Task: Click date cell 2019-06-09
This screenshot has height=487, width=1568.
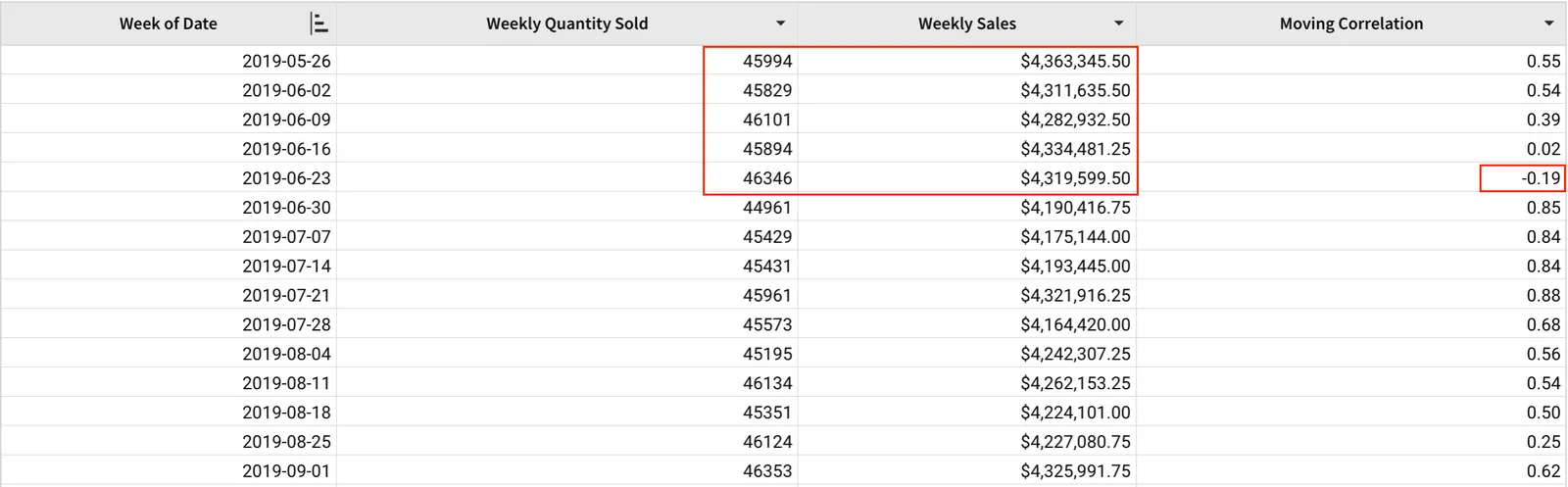Action: click(x=169, y=120)
